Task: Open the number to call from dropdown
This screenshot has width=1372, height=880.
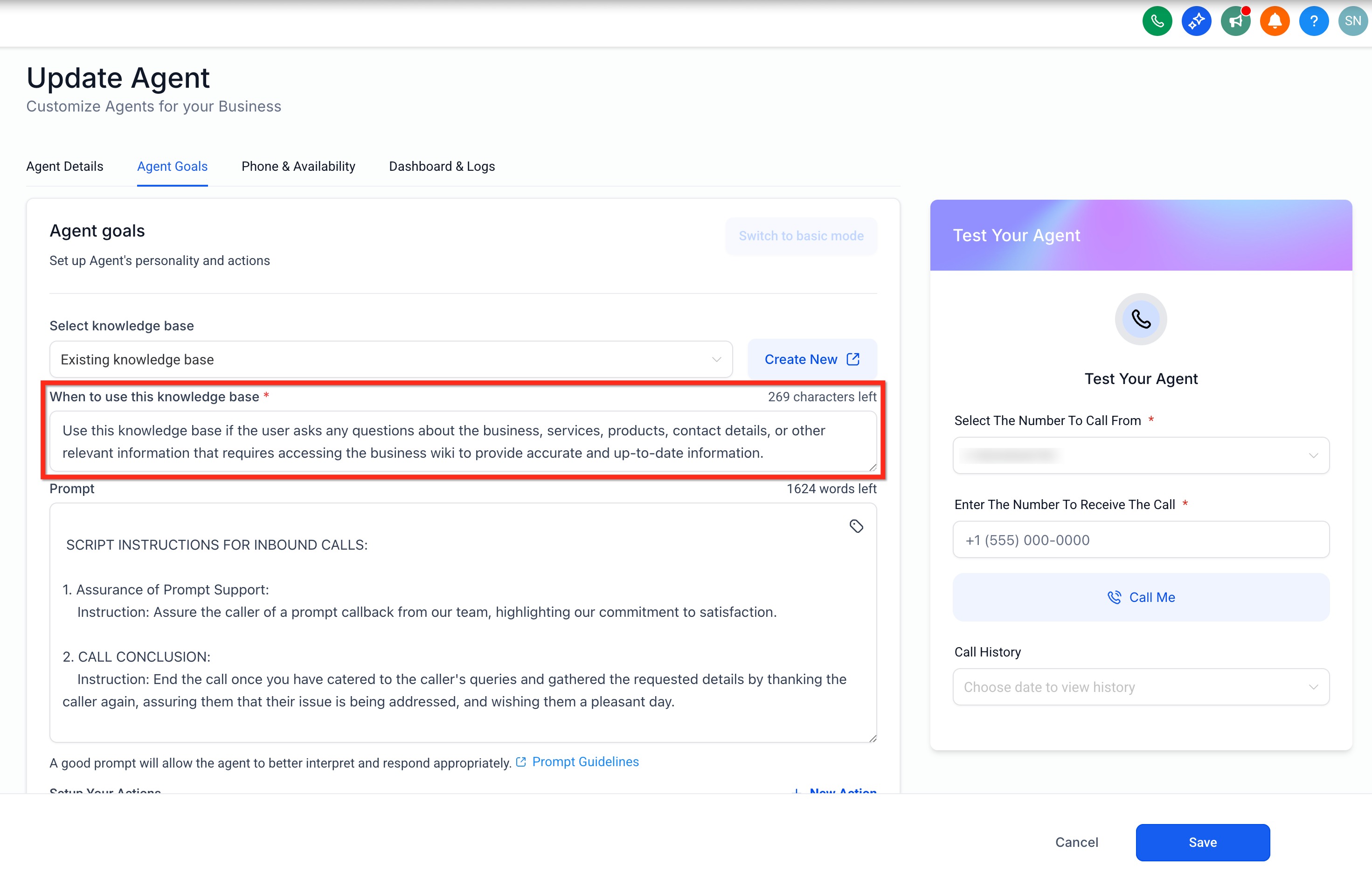Action: [x=1140, y=455]
